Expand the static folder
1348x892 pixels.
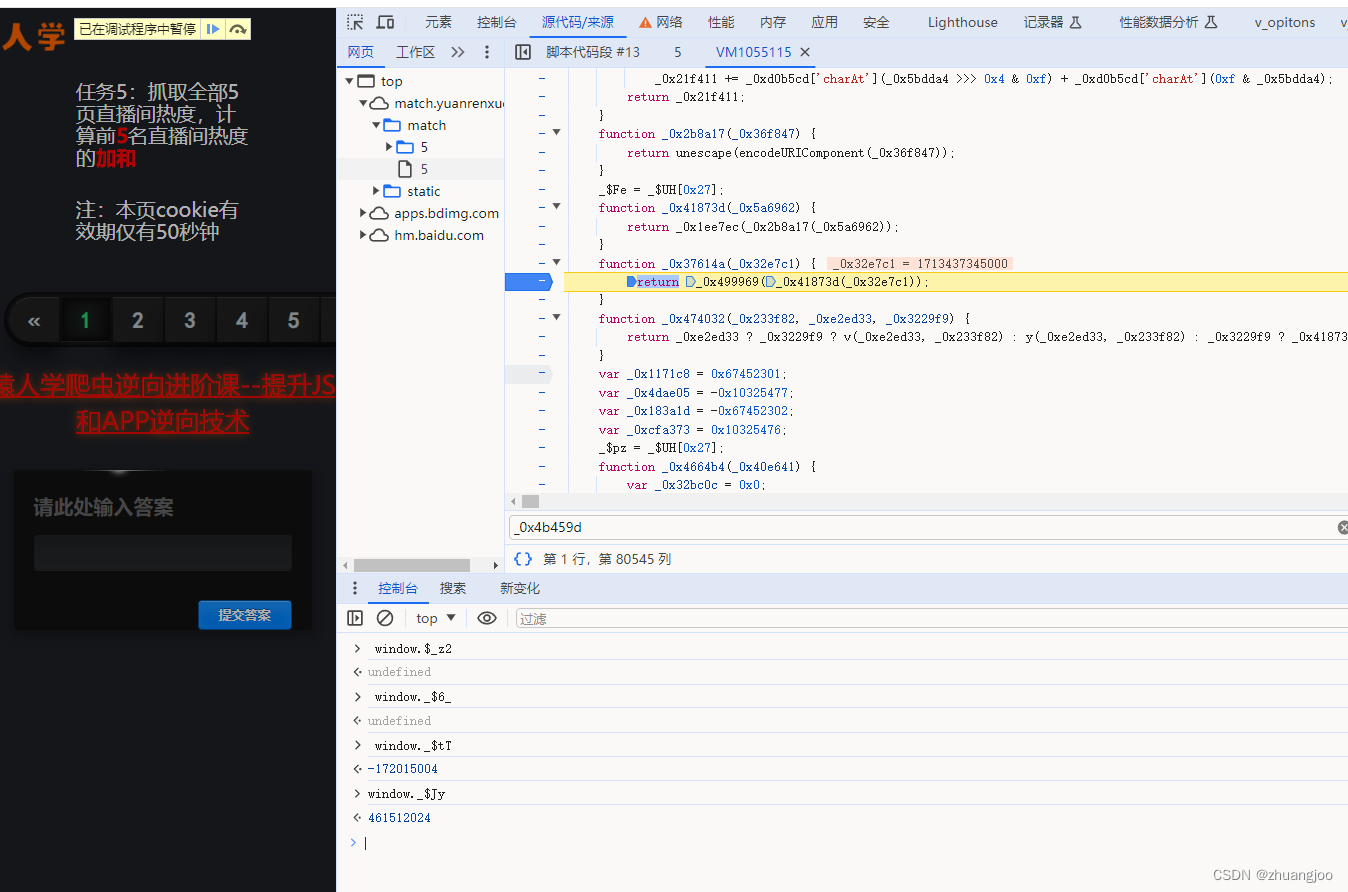click(x=376, y=191)
